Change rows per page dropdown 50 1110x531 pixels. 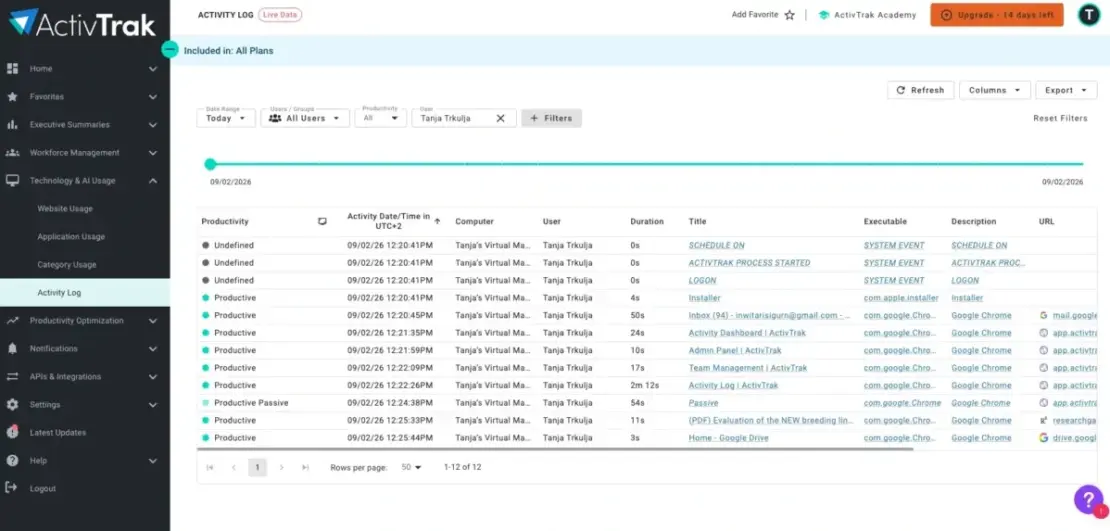tap(411, 467)
